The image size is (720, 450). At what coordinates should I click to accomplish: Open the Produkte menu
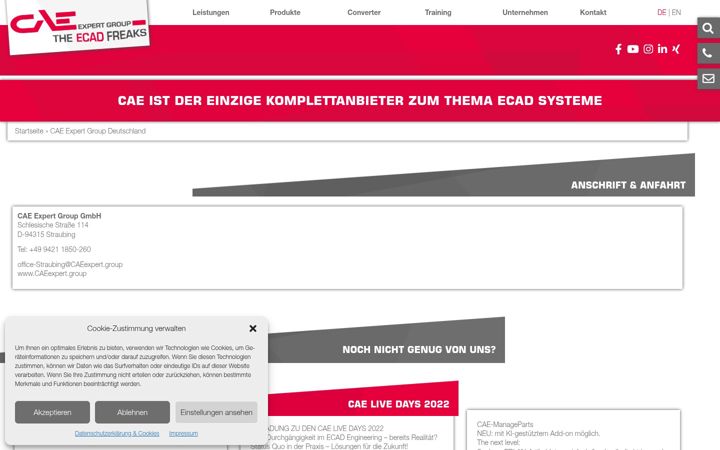[285, 12]
